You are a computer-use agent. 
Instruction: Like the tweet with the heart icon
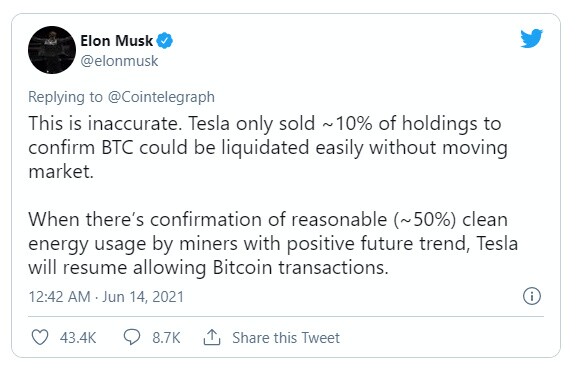tap(40, 337)
